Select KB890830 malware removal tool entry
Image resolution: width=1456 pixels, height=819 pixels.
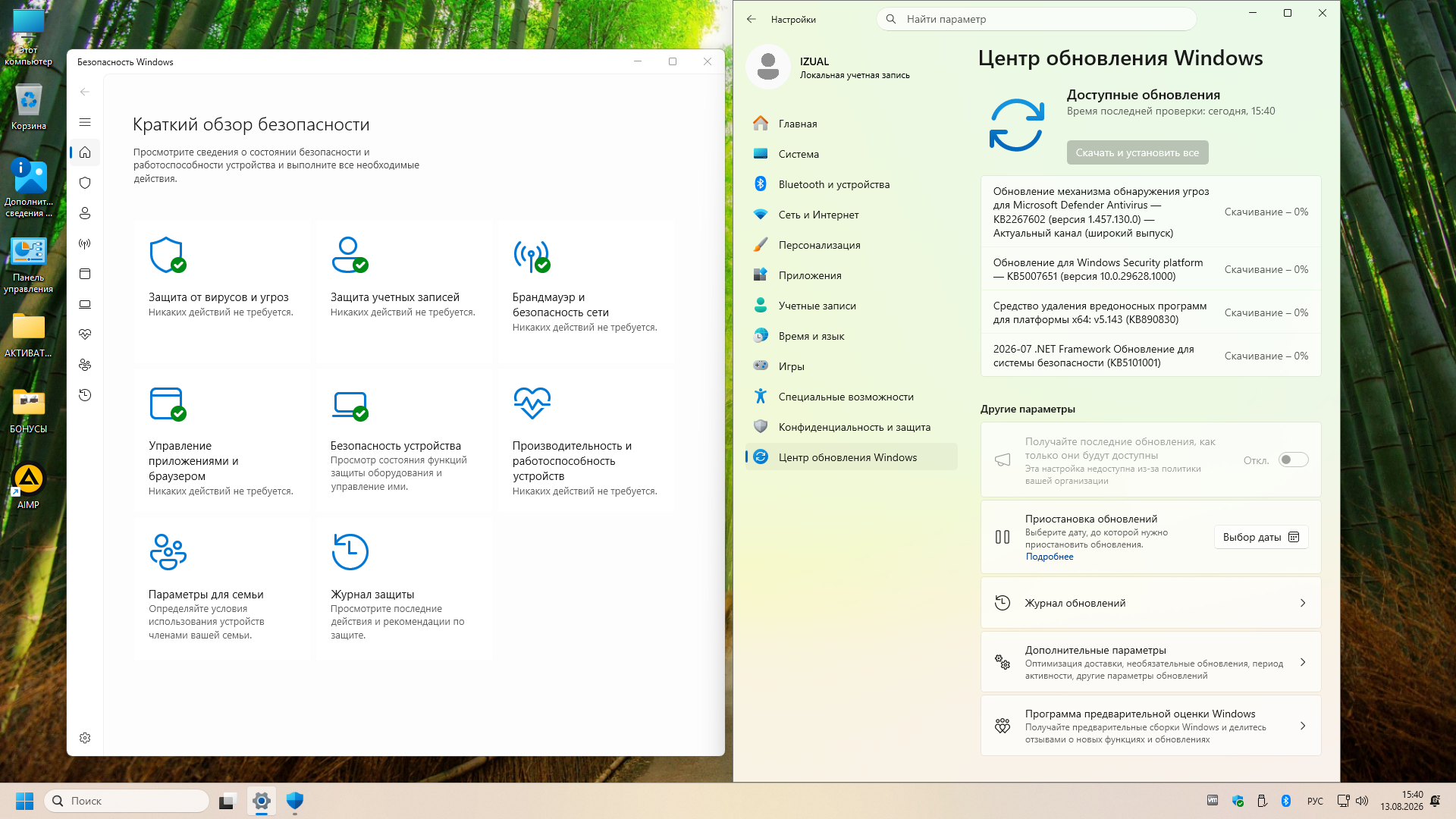click(1150, 312)
